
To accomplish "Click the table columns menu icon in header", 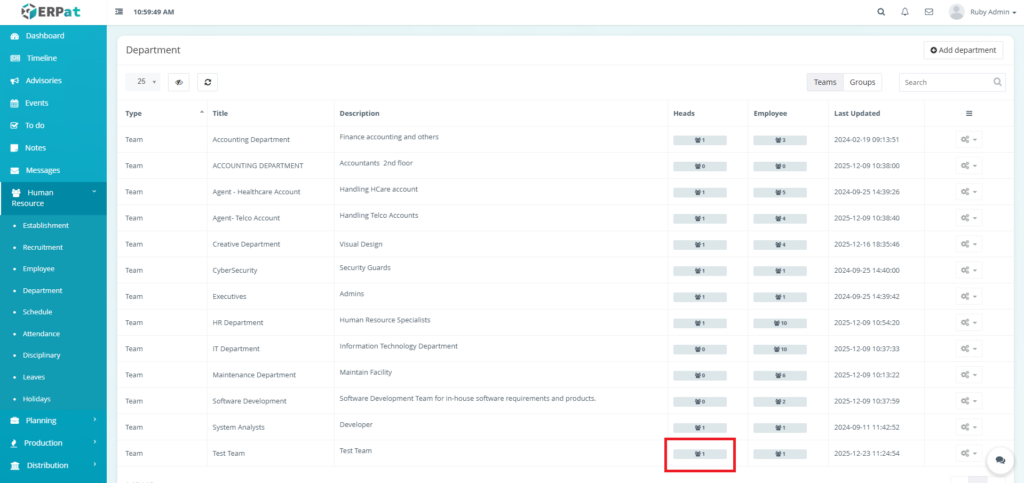I will [x=968, y=113].
